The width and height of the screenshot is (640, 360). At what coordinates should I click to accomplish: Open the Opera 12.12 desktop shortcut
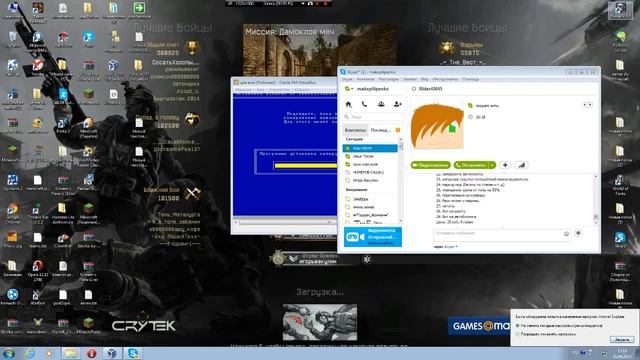tap(38, 270)
